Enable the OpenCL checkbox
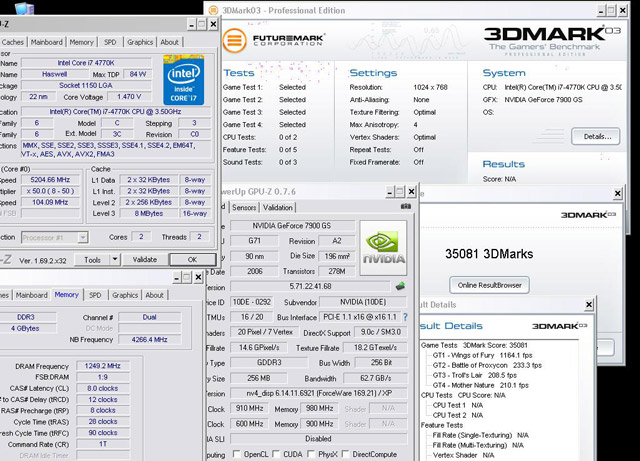Viewport: 640px width, 461px height. click(x=236, y=454)
